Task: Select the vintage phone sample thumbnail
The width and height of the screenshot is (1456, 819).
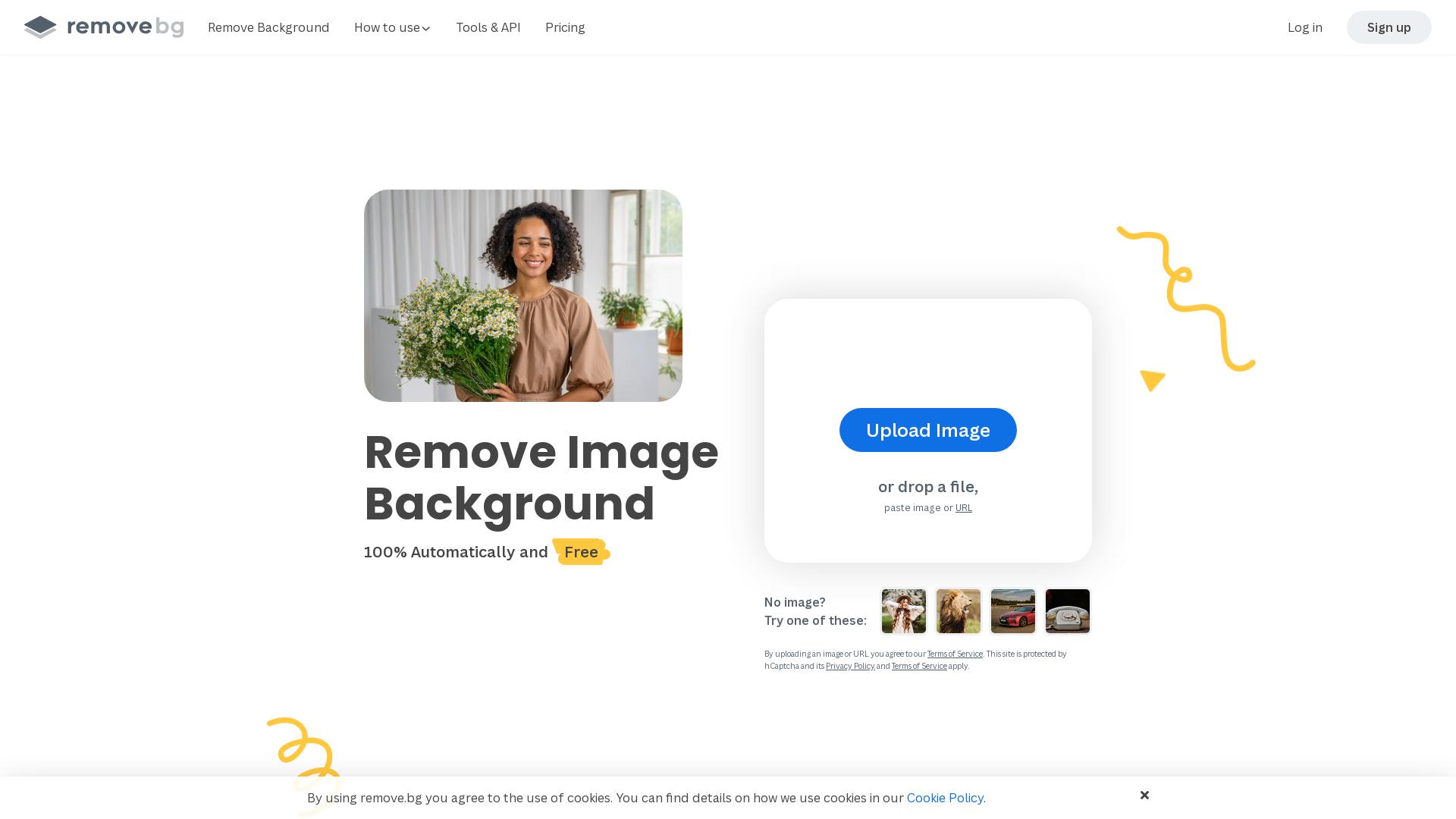Action: (x=1067, y=611)
